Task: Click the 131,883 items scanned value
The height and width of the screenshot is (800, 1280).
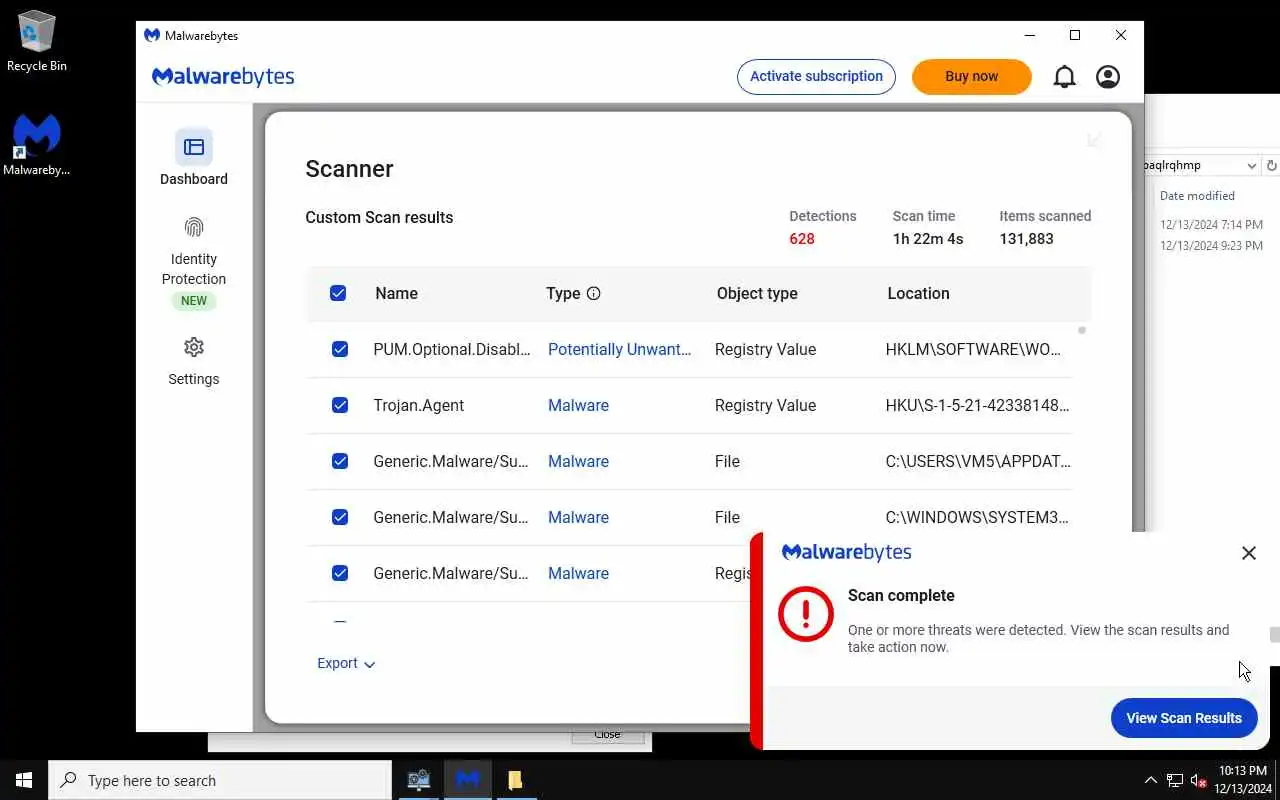Action: (x=1026, y=239)
